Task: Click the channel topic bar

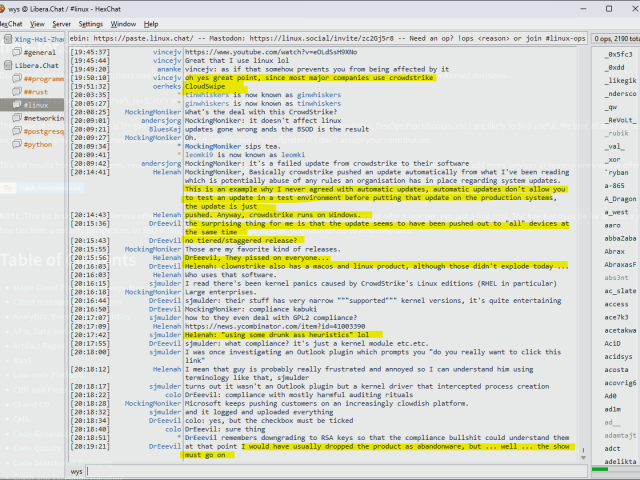Action: click(328, 37)
